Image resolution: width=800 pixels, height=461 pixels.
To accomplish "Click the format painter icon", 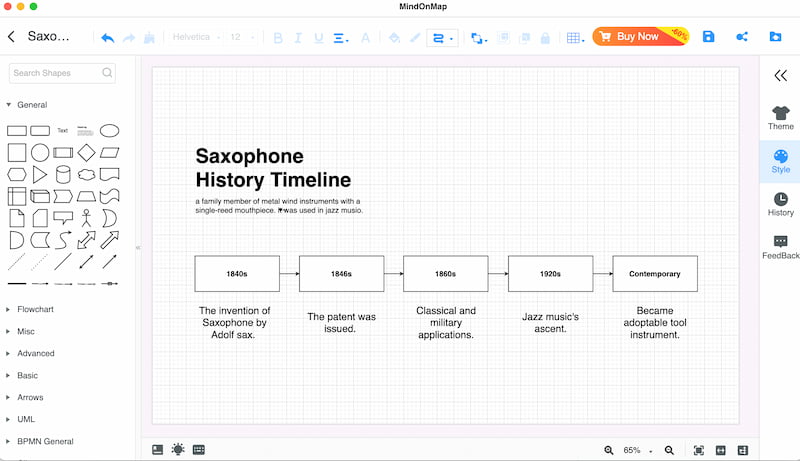I will (149, 38).
